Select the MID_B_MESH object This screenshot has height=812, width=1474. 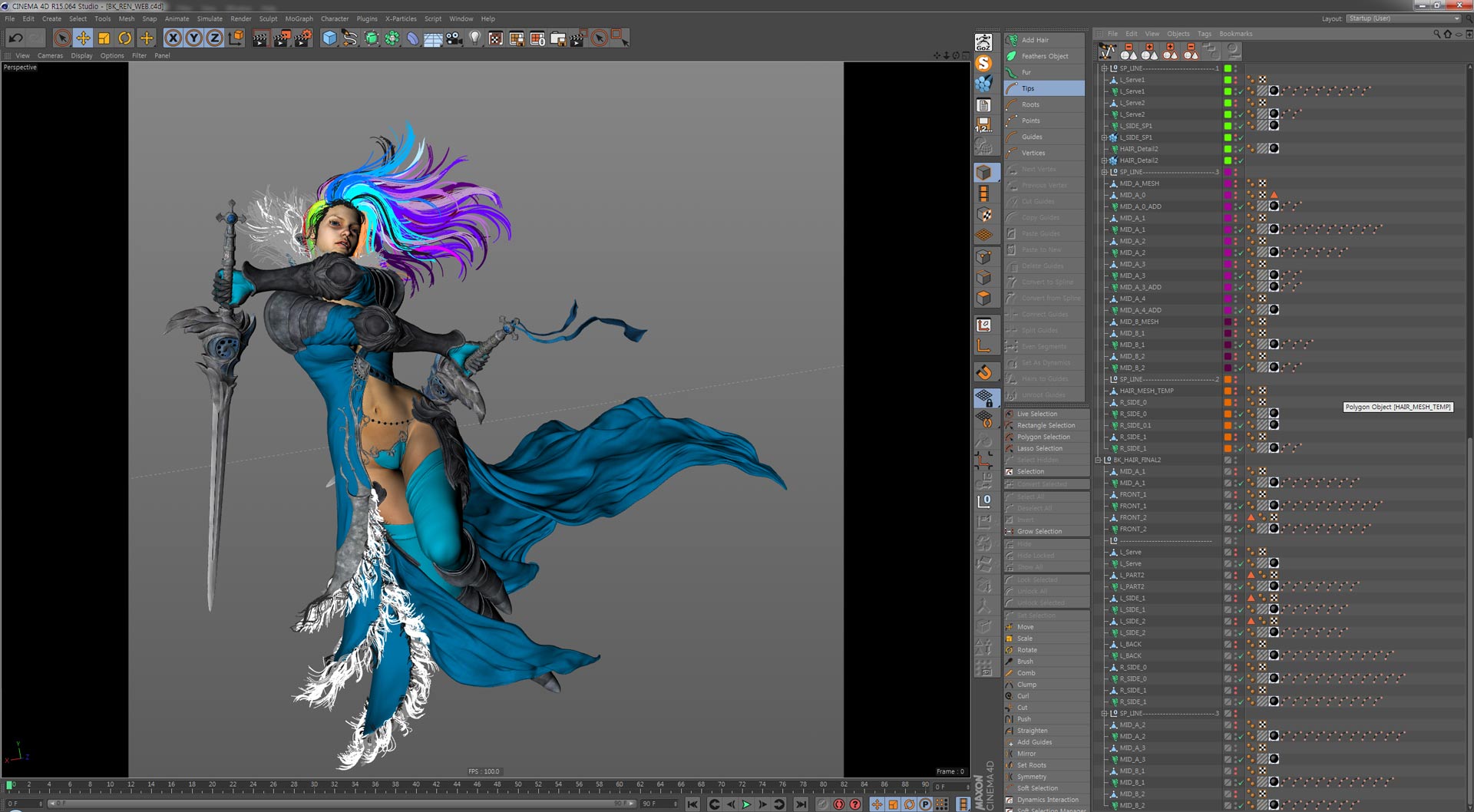tap(1139, 322)
